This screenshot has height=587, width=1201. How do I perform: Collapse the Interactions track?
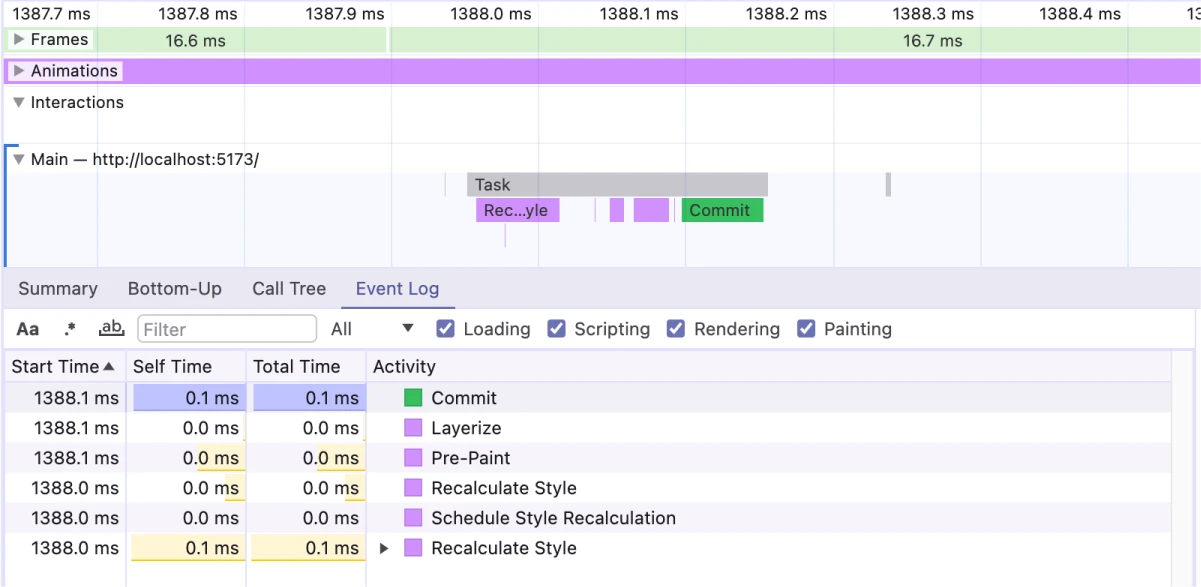18,102
